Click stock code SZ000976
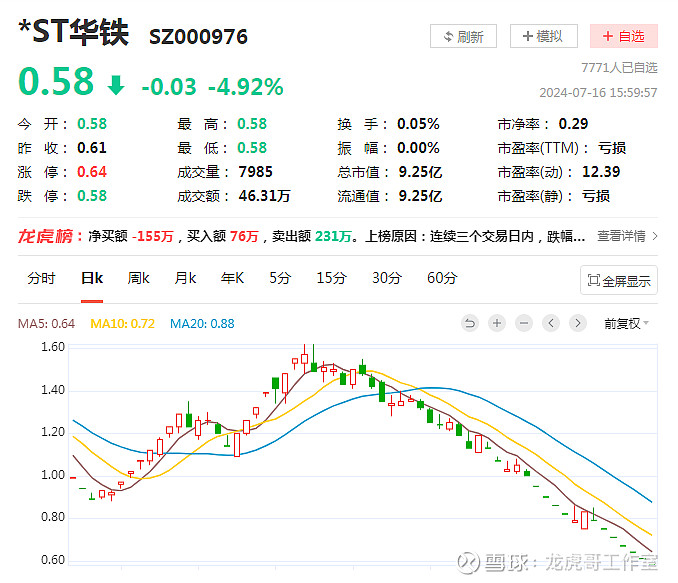This screenshot has width=678, height=583. pos(198,37)
